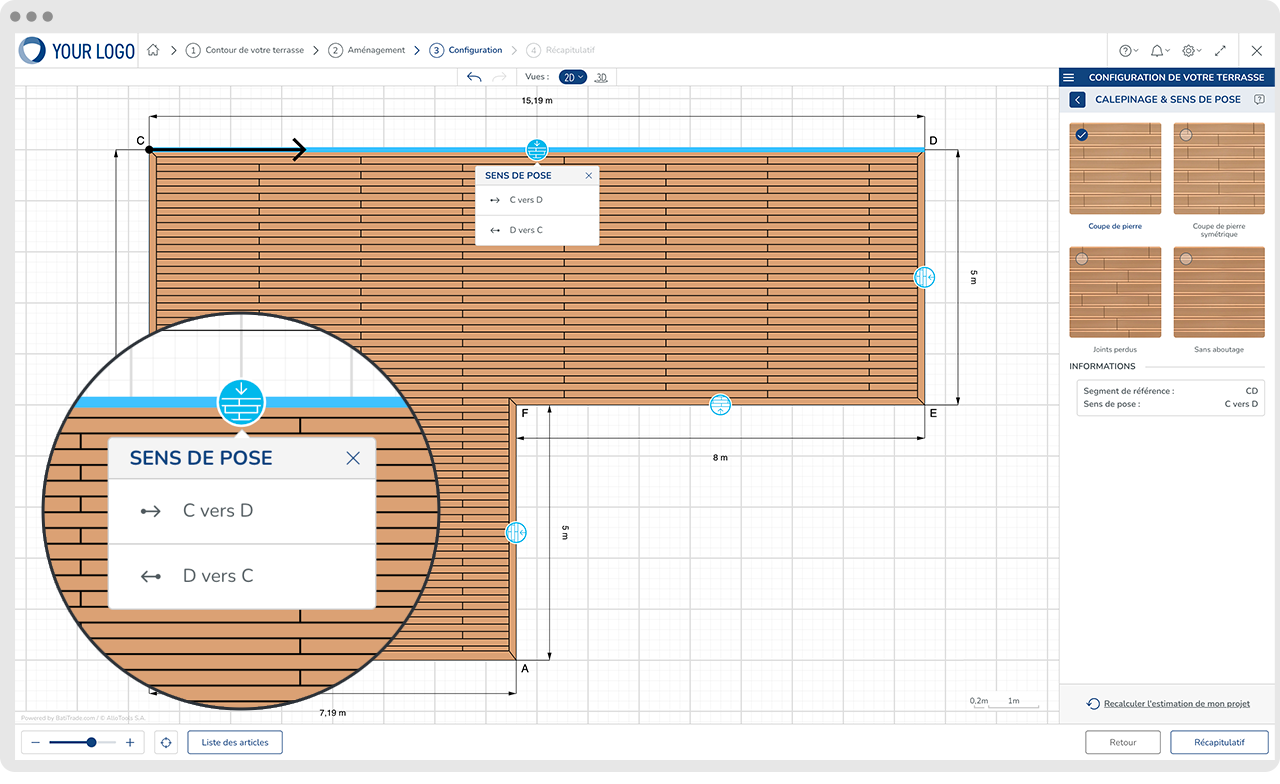1280x784 pixels.
Task: Click corner point A label
Action: [x=525, y=669]
